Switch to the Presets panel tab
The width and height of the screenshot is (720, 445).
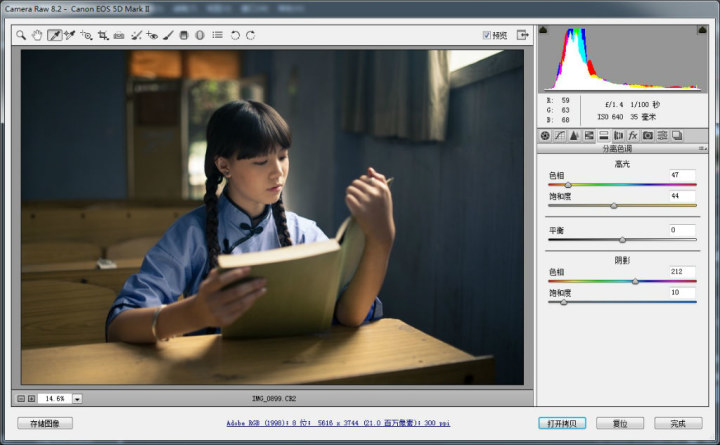pos(662,135)
